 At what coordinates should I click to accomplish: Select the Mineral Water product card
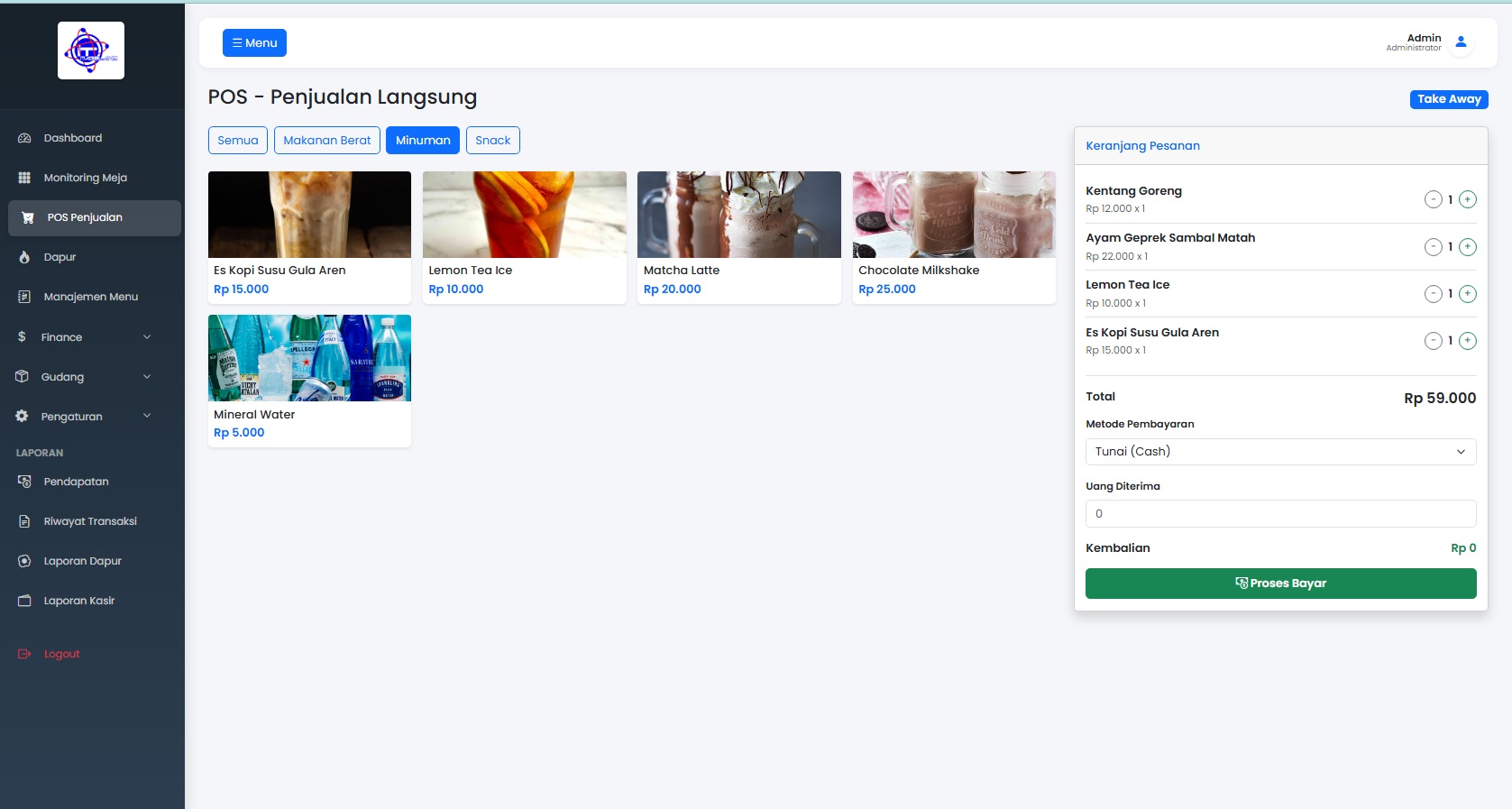pyautogui.click(x=309, y=381)
